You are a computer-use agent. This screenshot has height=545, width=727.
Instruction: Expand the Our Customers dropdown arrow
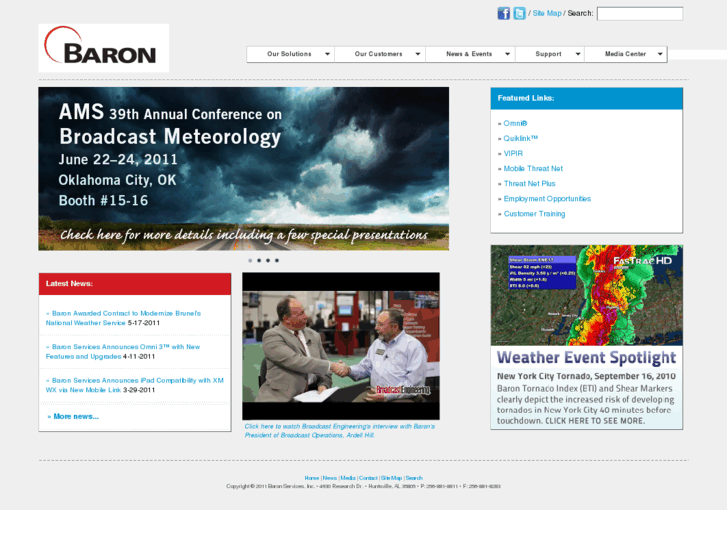pyautogui.click(x=418, y=54)
